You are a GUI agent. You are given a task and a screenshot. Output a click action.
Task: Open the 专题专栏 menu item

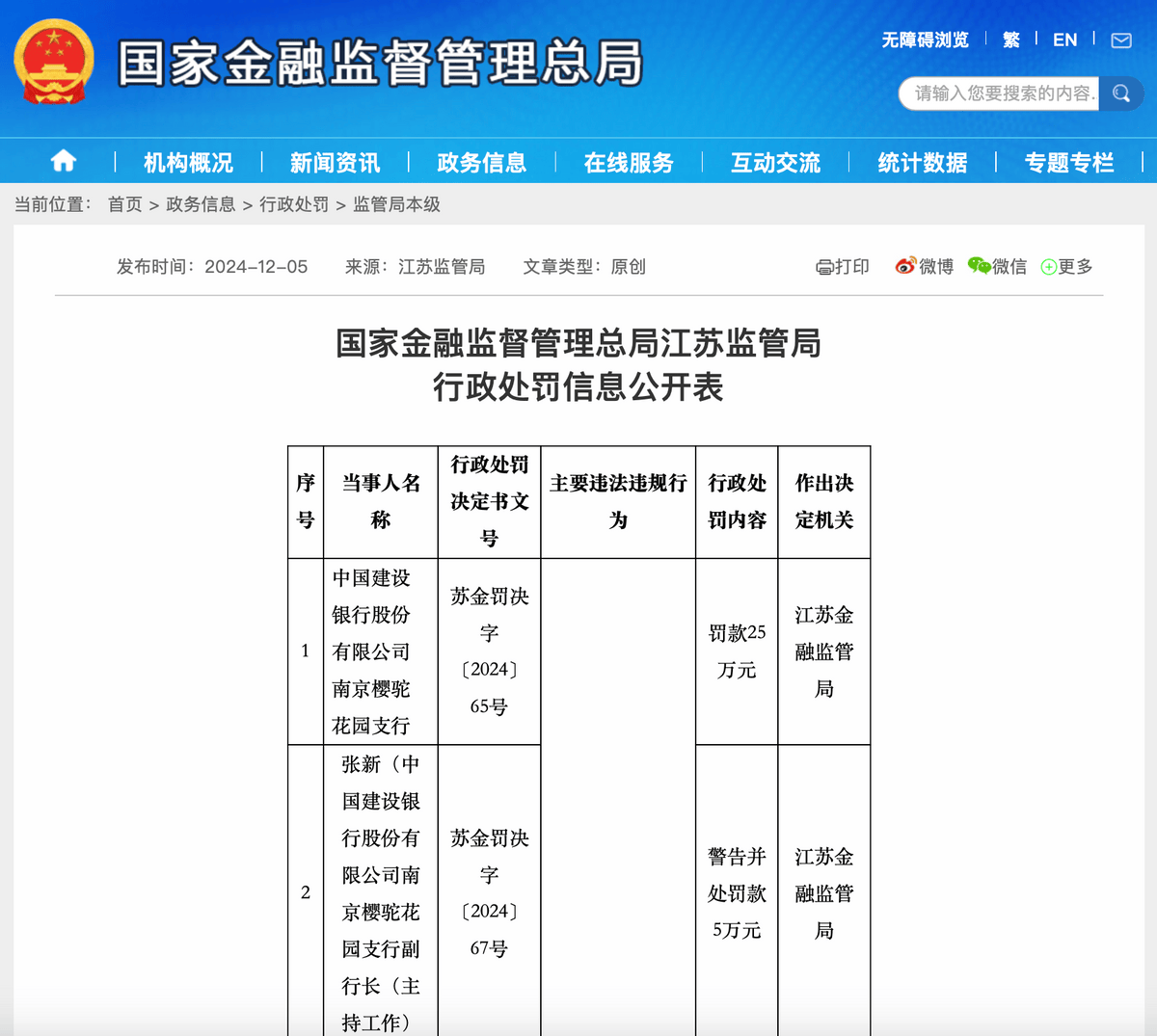(1068, 163)
